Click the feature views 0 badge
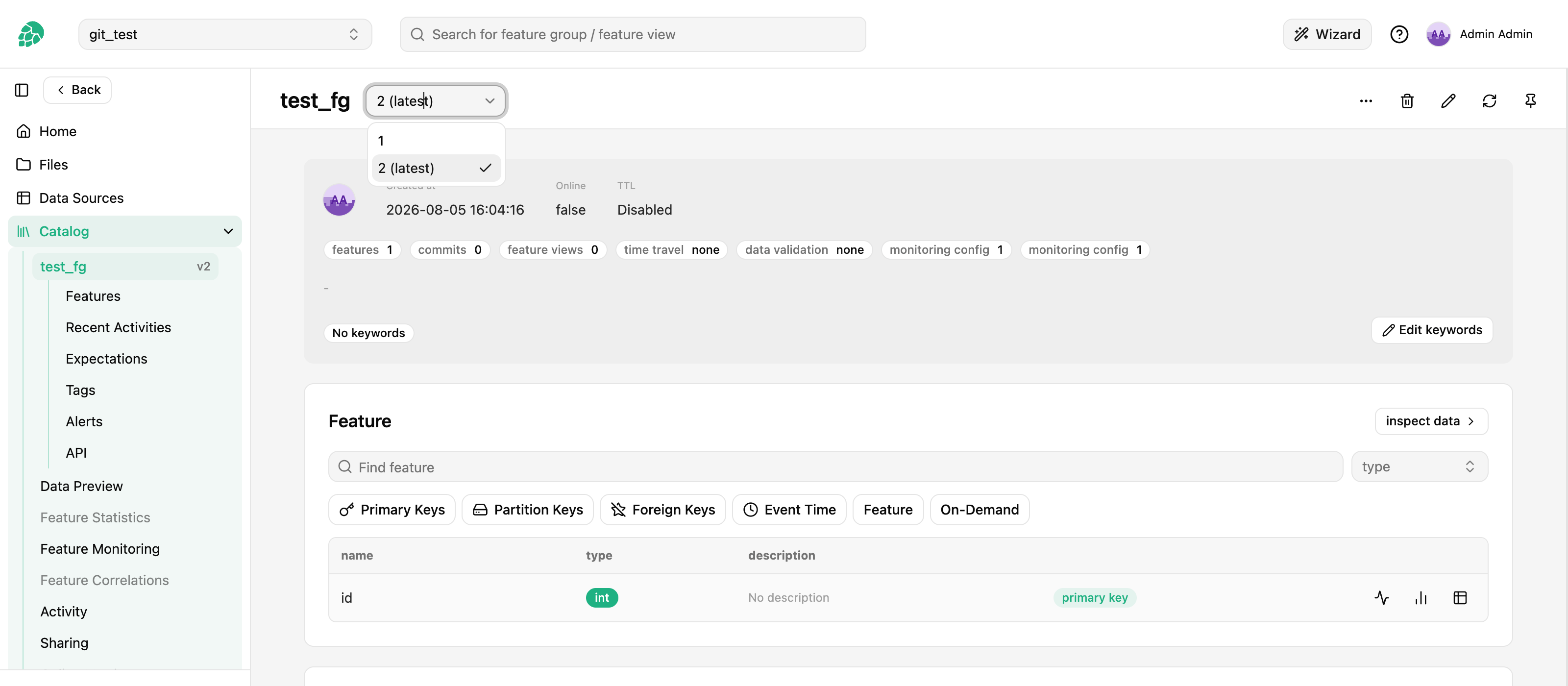Screen dimensions: 1568x686 pos(553,249)
